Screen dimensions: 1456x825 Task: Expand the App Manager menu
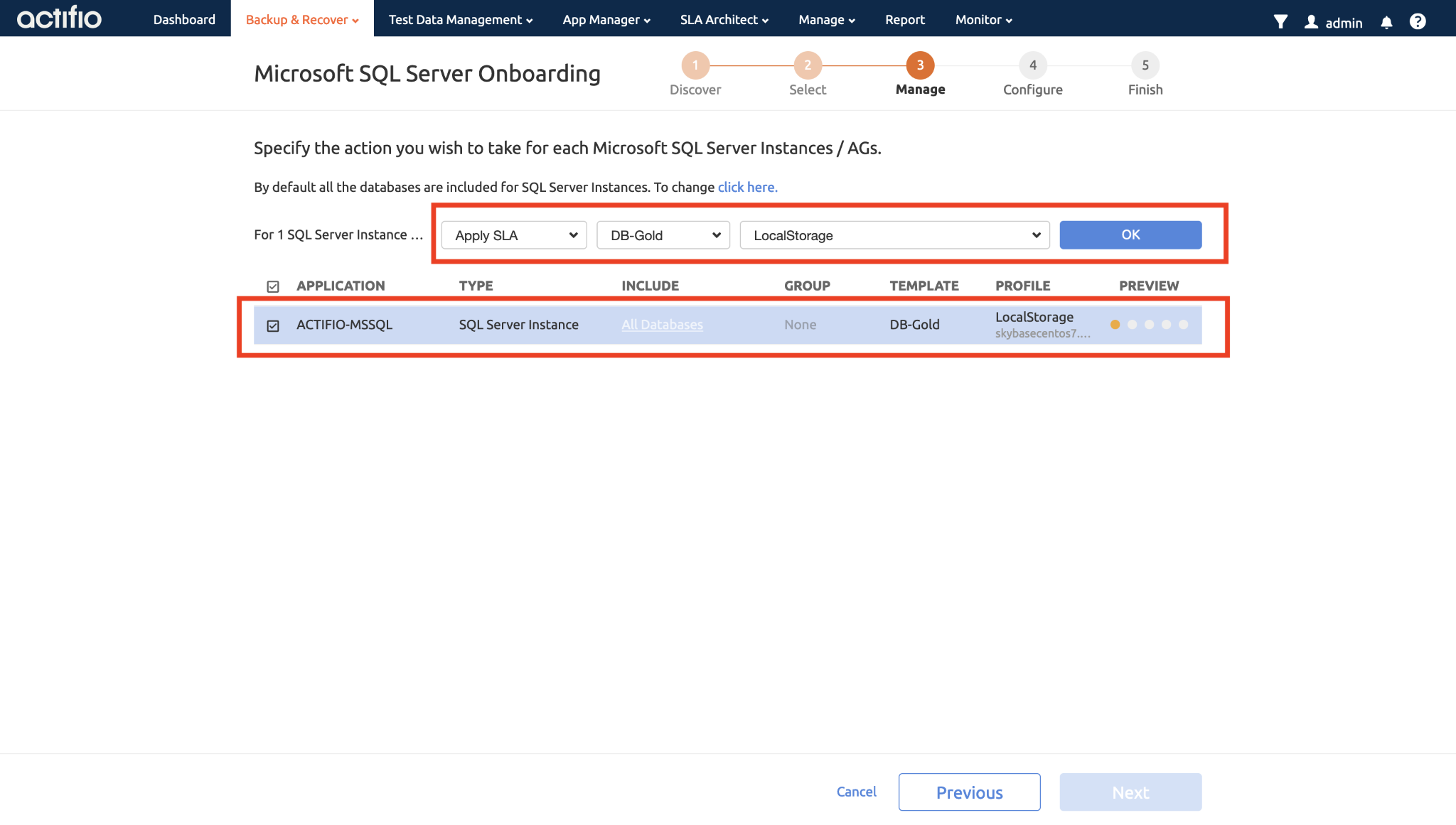click(x=606, y=19)
